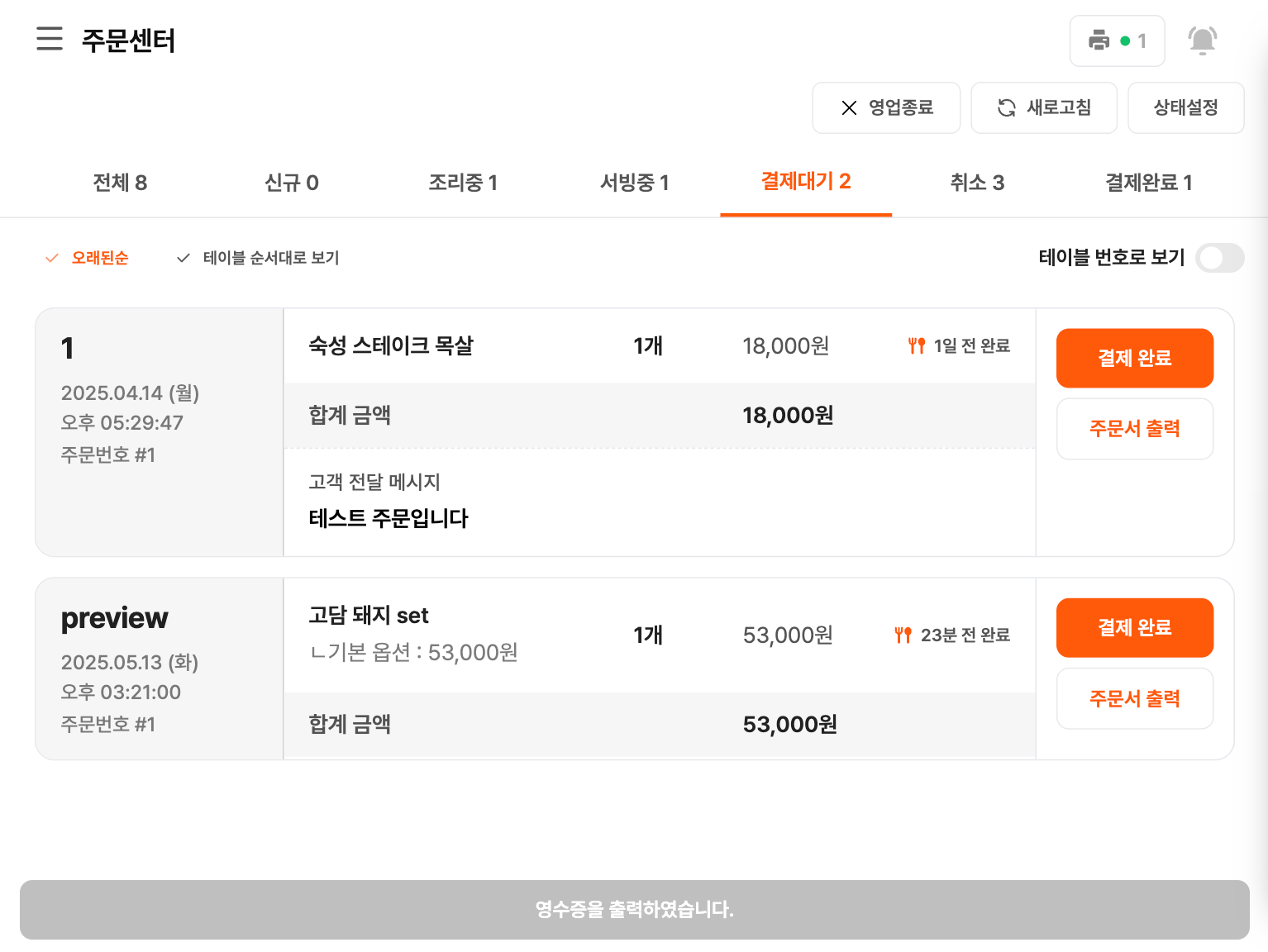Dismiss 영수증을 출력하였습니다 toast
Screen dimensions: 1268x952
coord(635,910)
